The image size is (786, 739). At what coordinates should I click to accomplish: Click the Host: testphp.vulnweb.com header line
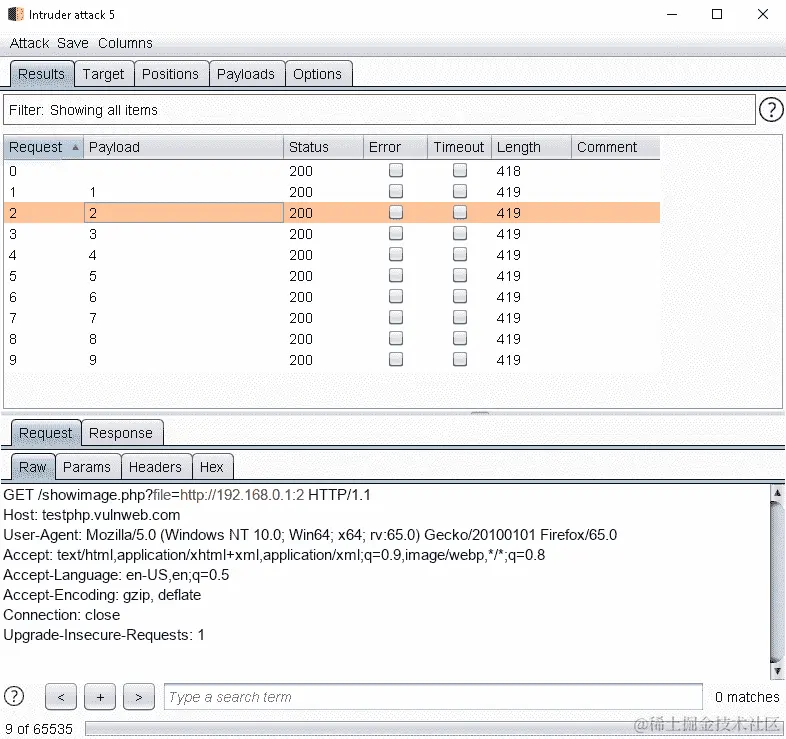click(92, 515)
